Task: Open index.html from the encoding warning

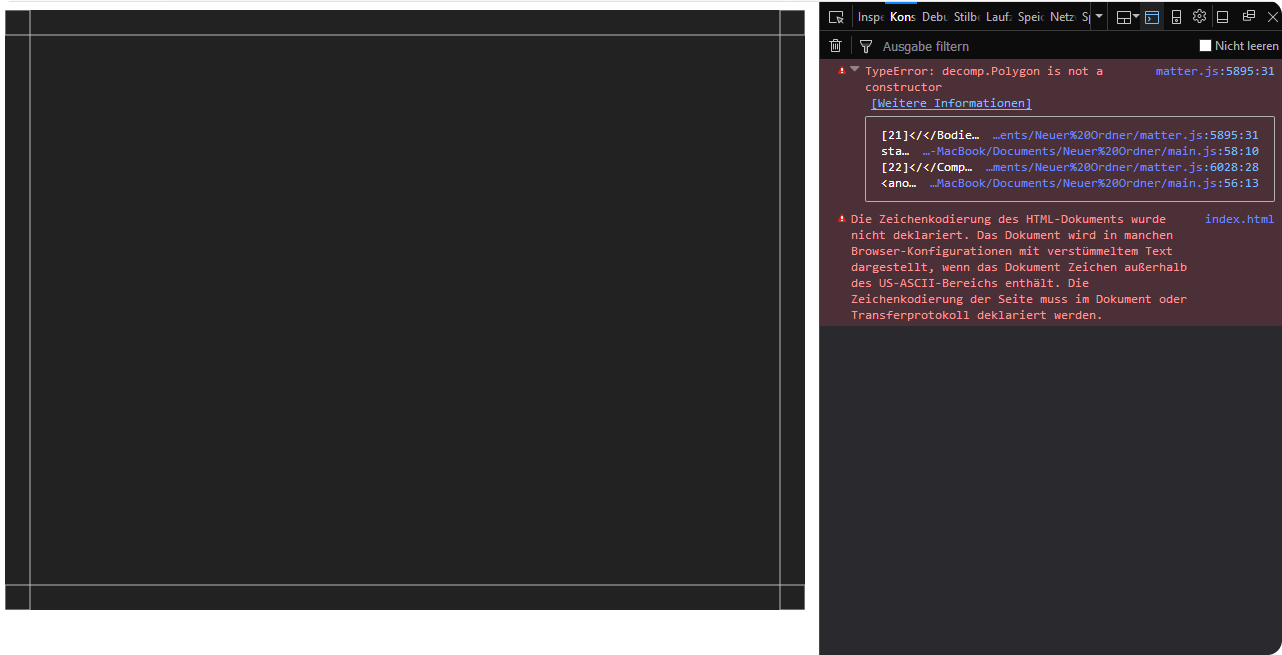Action: point(1239,218)
